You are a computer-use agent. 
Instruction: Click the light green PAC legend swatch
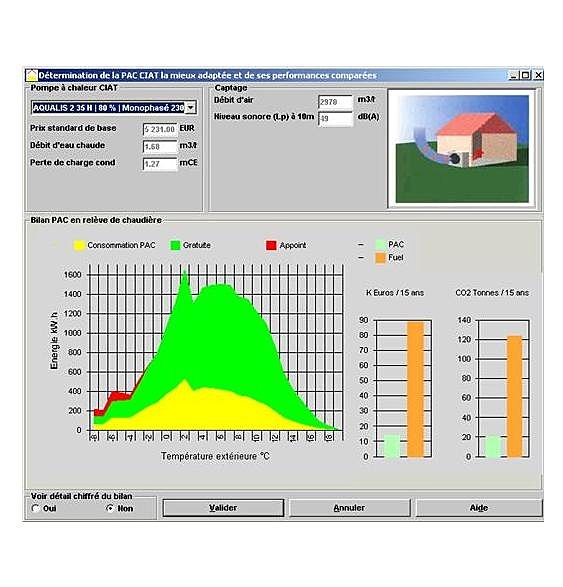(380, 244)
